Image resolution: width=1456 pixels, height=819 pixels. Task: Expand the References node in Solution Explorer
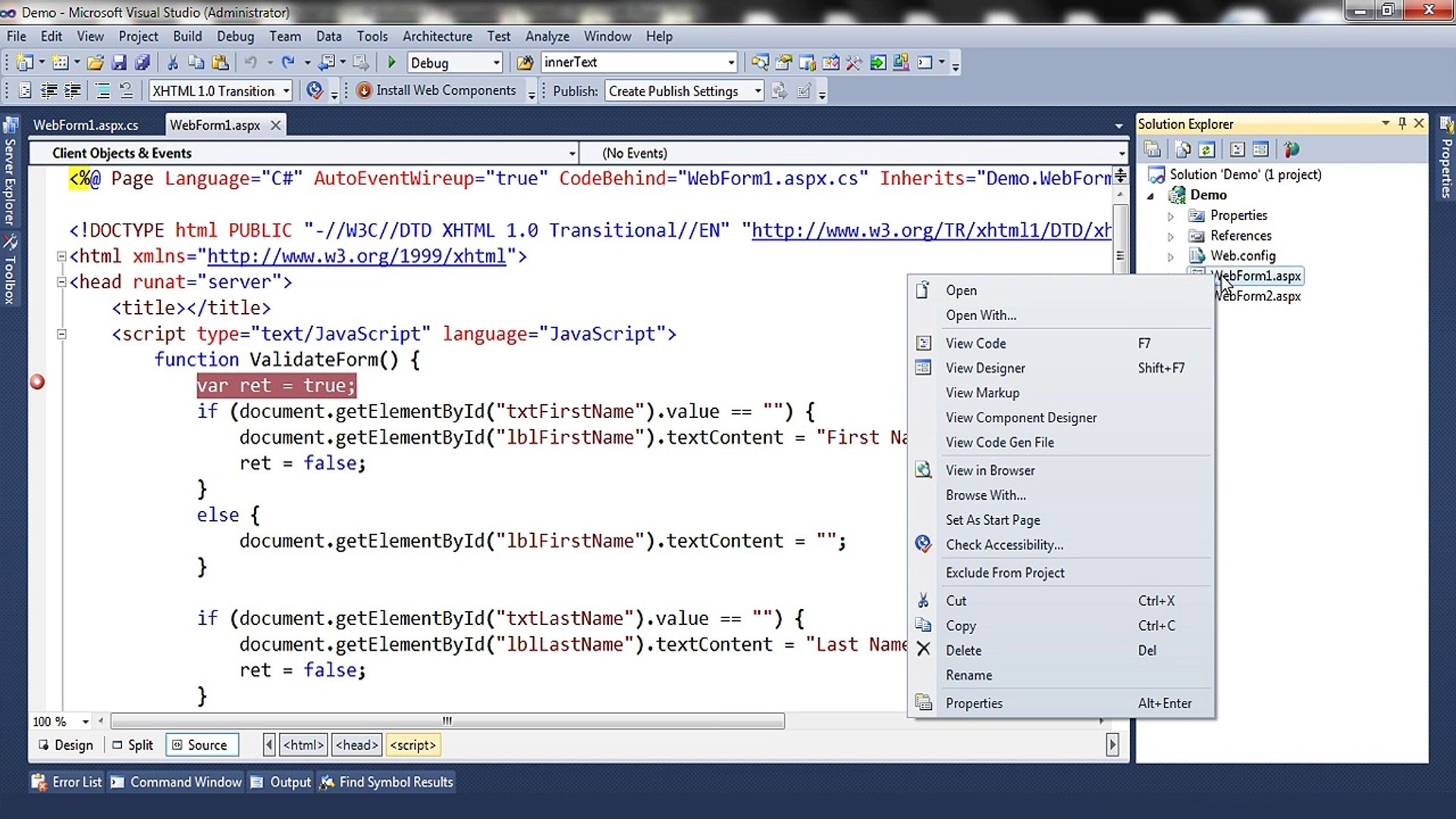1171,236
